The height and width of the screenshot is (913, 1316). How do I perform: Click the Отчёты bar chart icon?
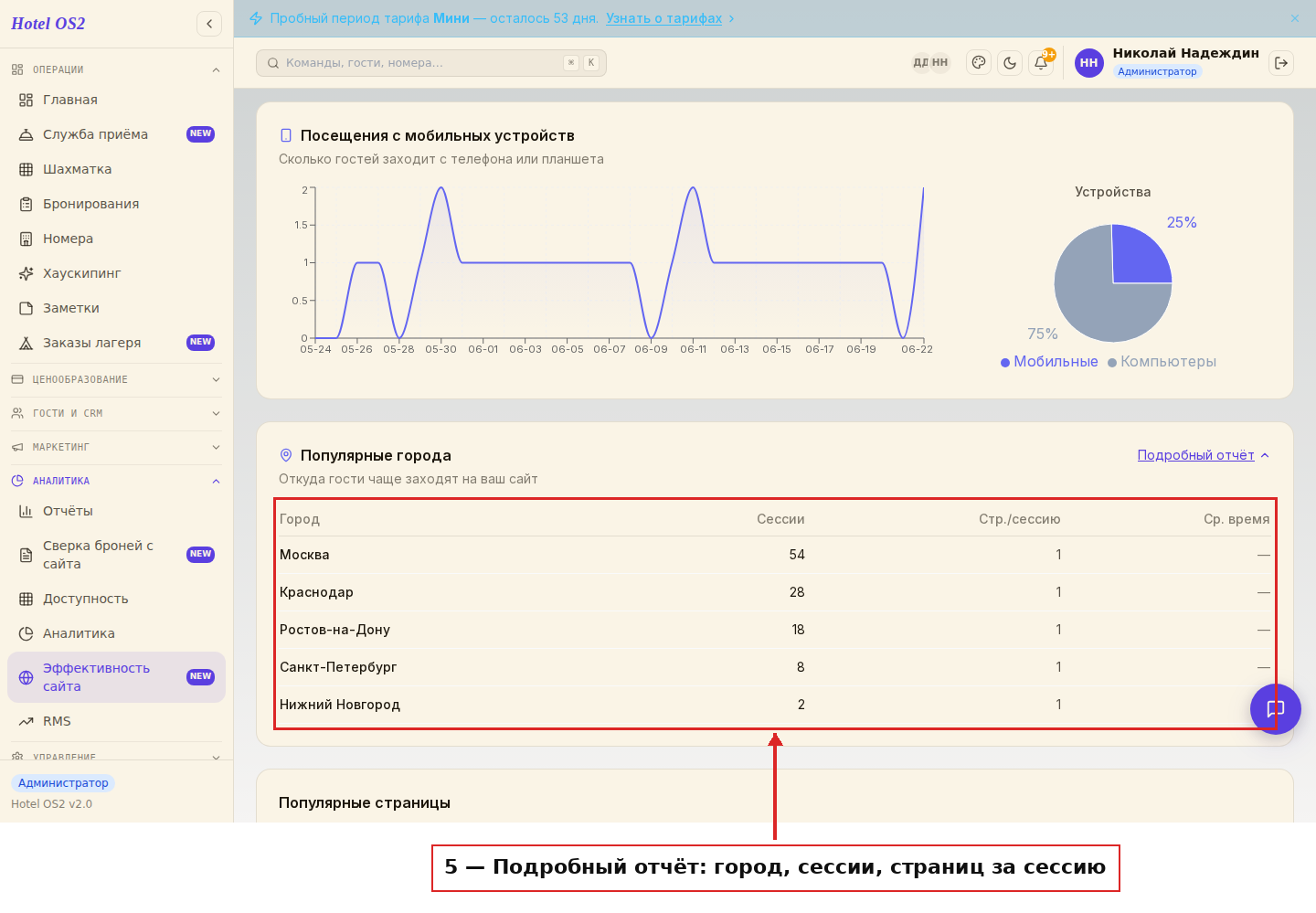26,511
